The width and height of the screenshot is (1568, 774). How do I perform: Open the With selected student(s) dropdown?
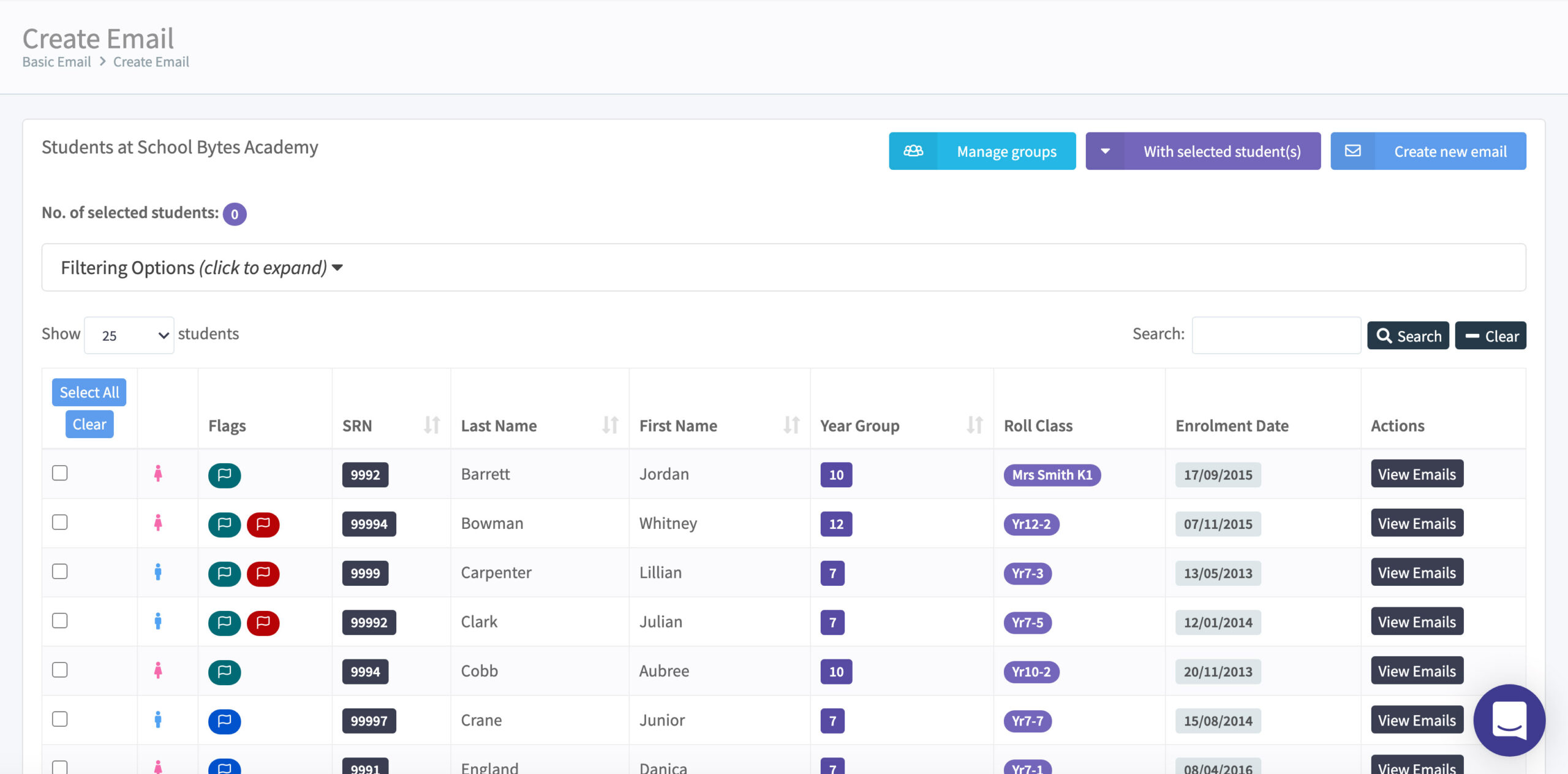(x=1203, y=151)
